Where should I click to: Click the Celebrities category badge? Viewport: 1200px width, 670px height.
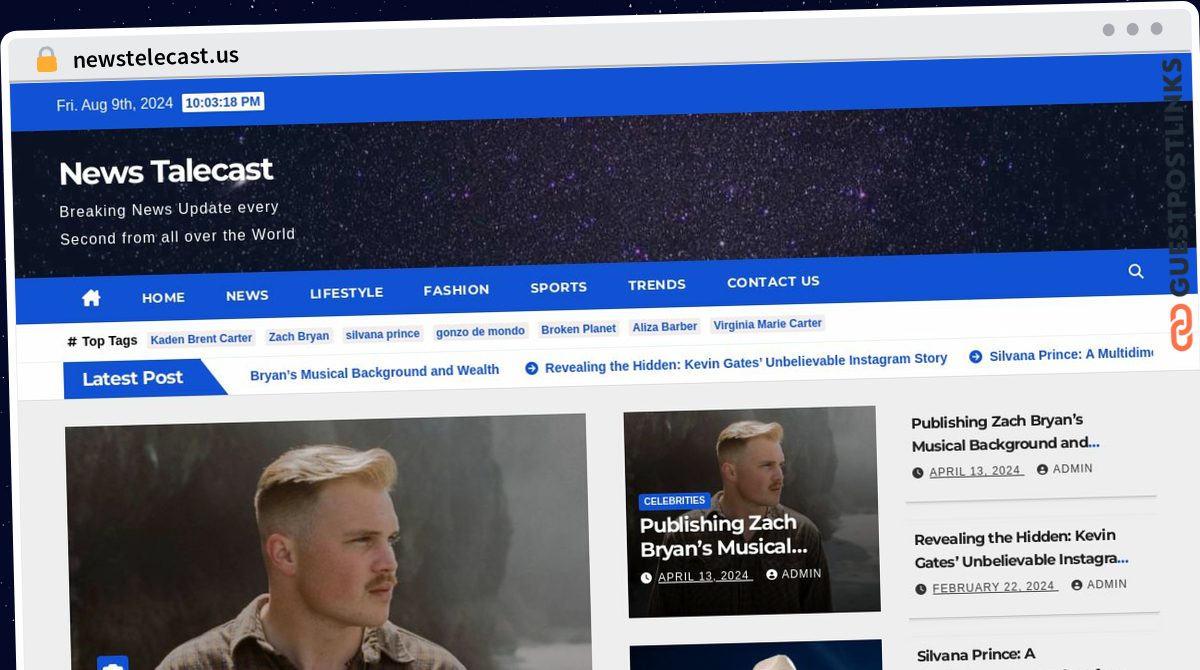pos(675,500)
